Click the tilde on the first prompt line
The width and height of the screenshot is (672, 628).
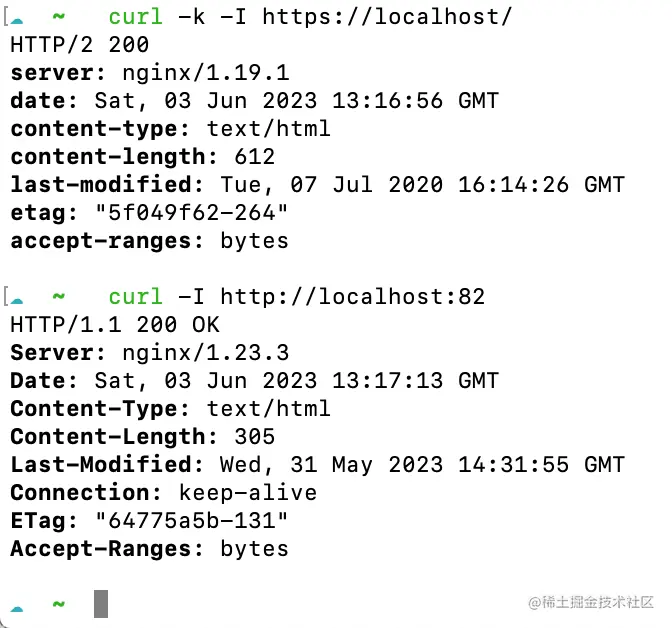[59, 17]
